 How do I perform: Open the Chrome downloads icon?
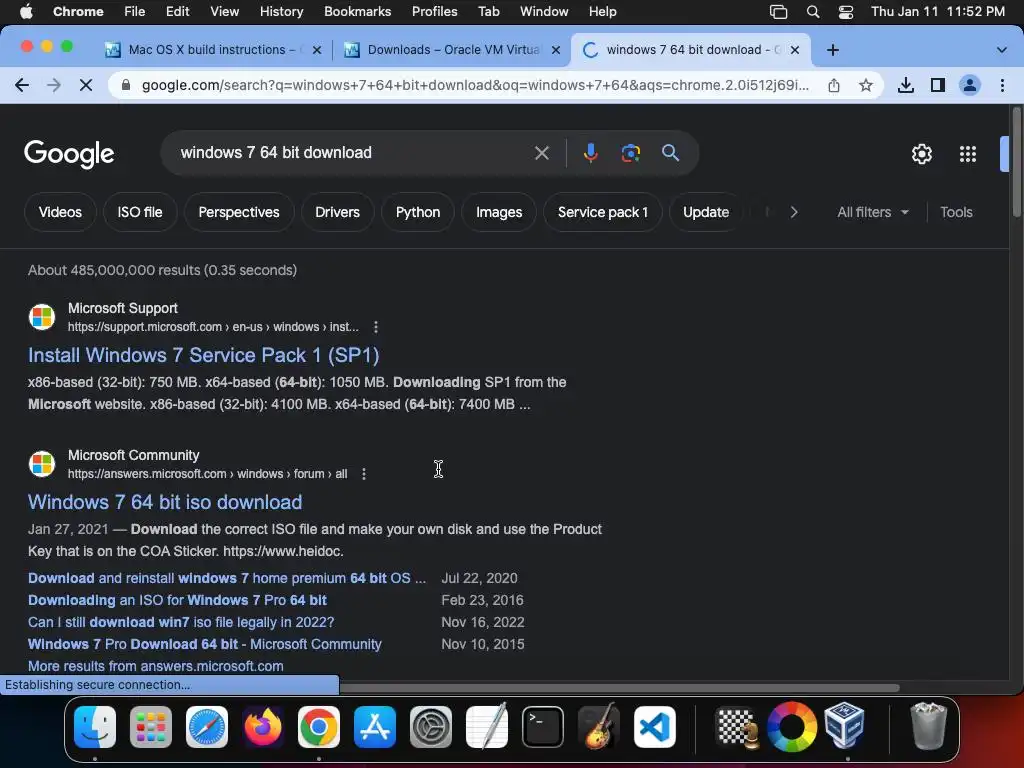(x=906, y=85)
